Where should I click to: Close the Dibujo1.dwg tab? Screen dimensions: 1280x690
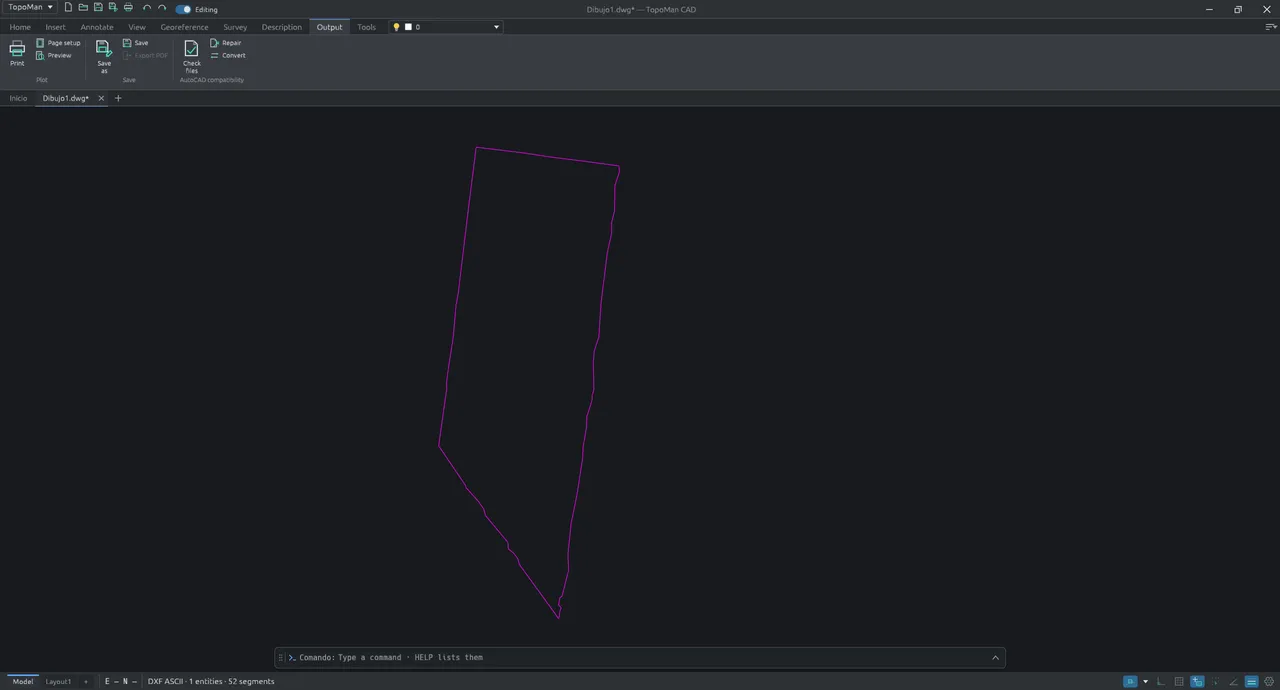[x=101, y=98]
